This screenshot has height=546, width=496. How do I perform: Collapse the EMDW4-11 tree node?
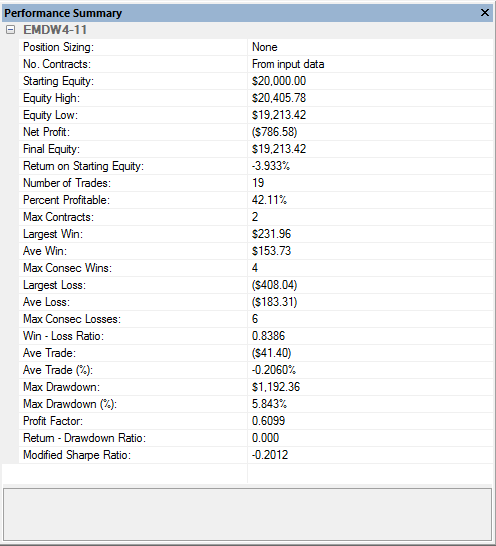pyautogui.click(x=10, y=30)
